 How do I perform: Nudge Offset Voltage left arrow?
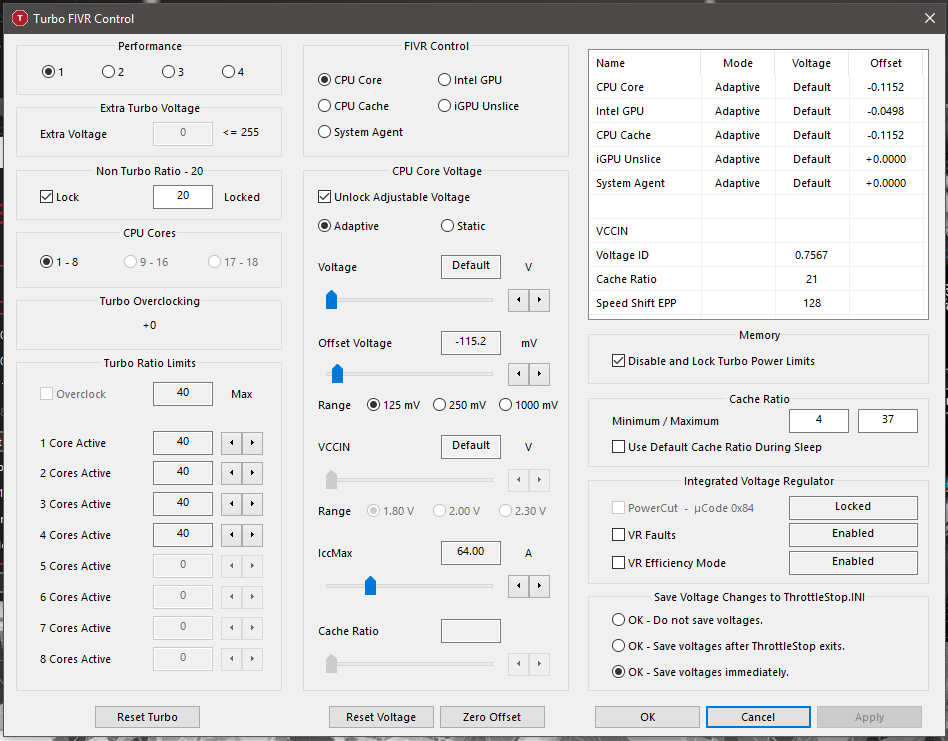[x=519, y=374]
